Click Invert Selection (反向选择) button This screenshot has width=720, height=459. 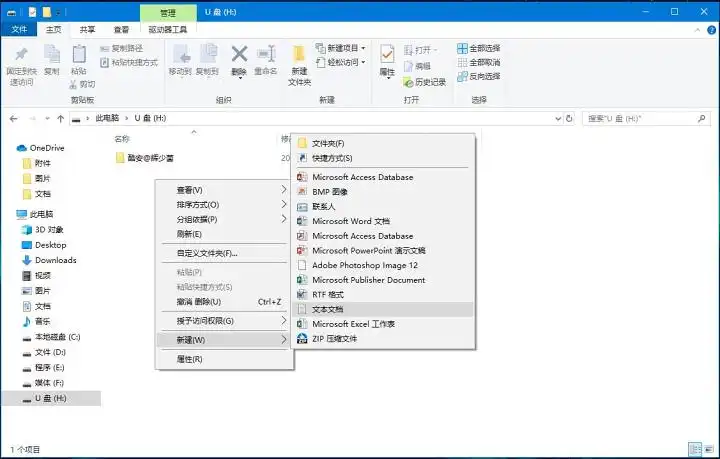coord(478,76)
